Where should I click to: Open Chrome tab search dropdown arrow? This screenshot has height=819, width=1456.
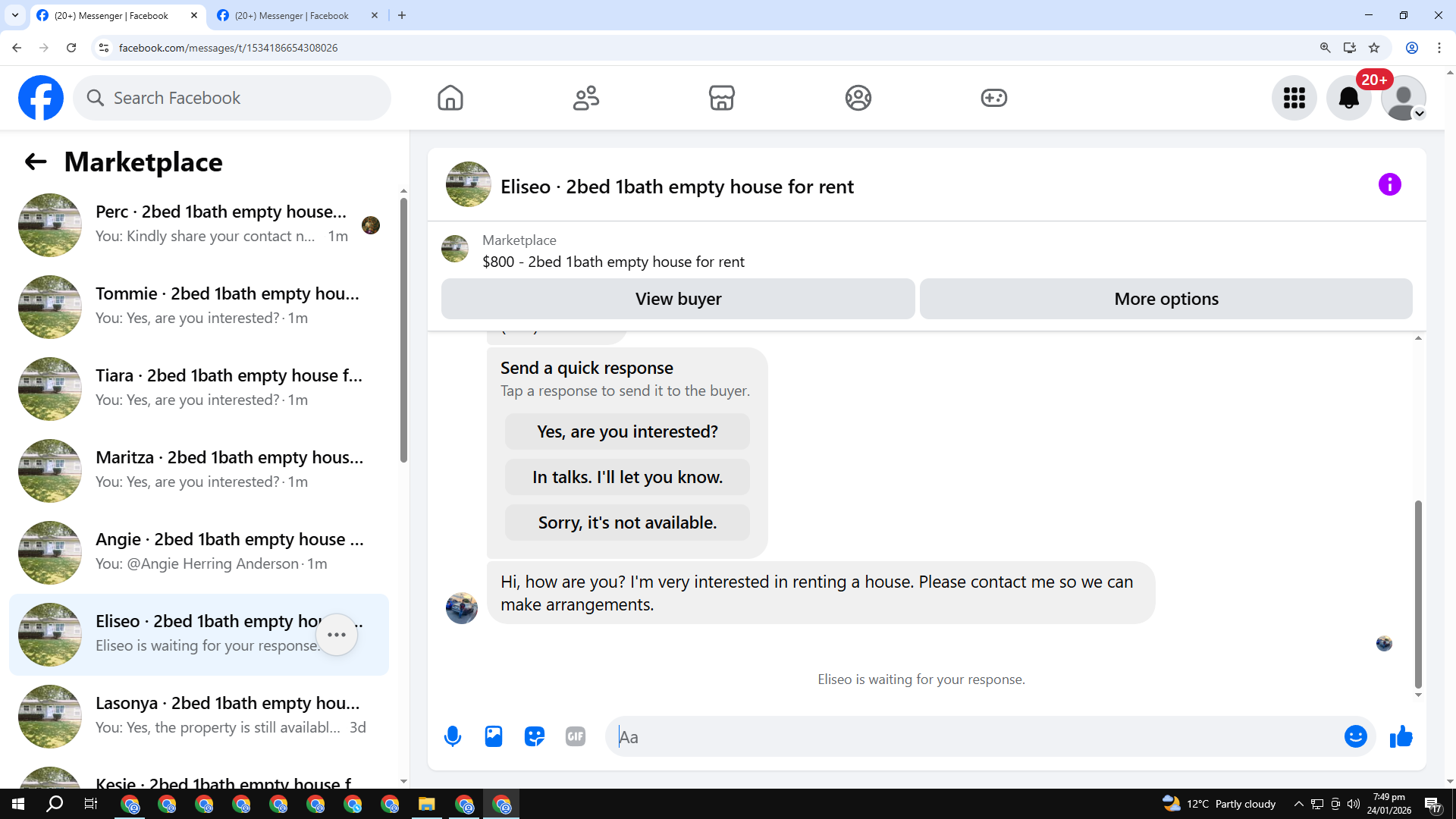click(x=14, y=15)
